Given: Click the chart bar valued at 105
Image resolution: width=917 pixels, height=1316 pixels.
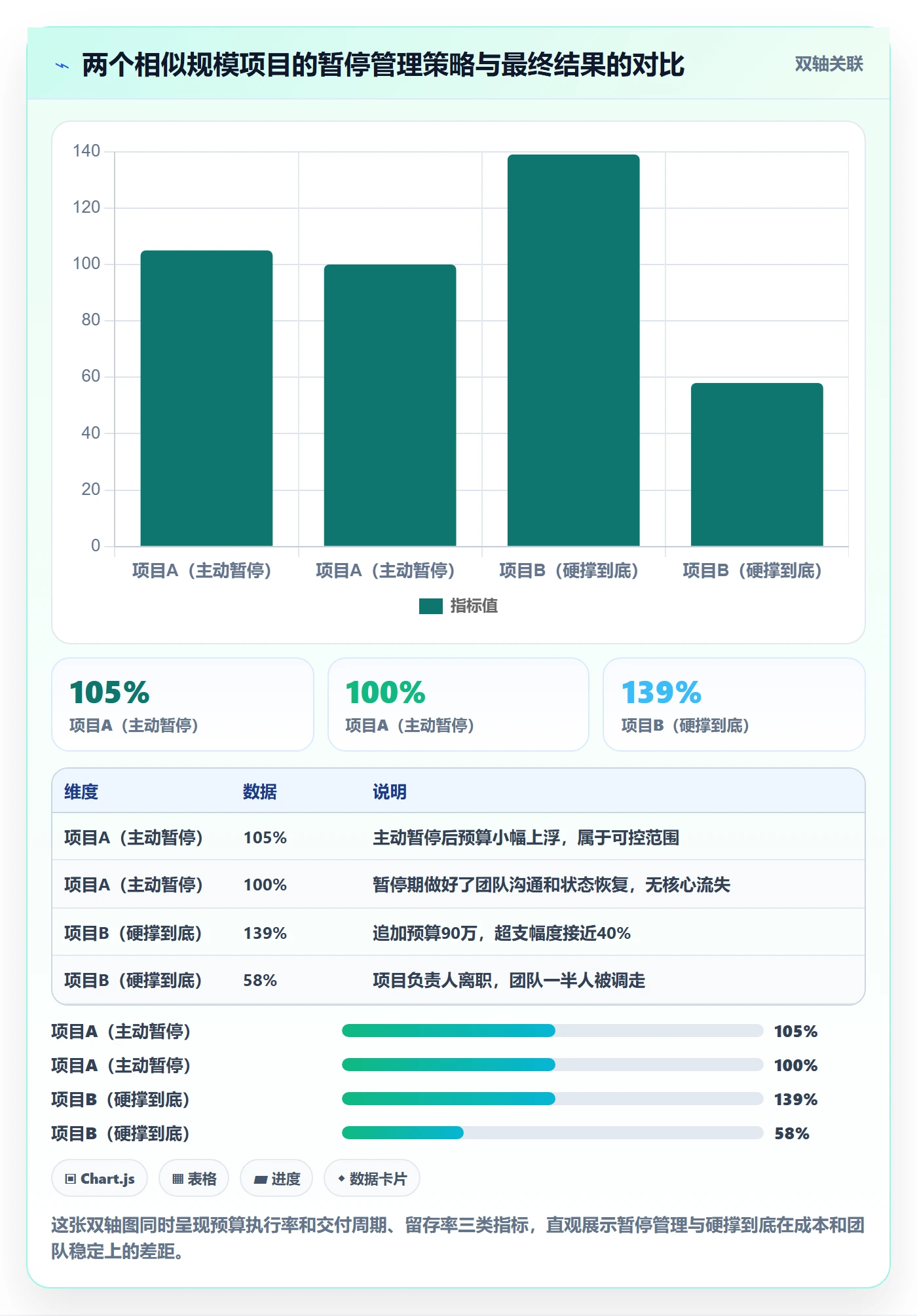Looking at the screenshot, I should tap(206, 398).
